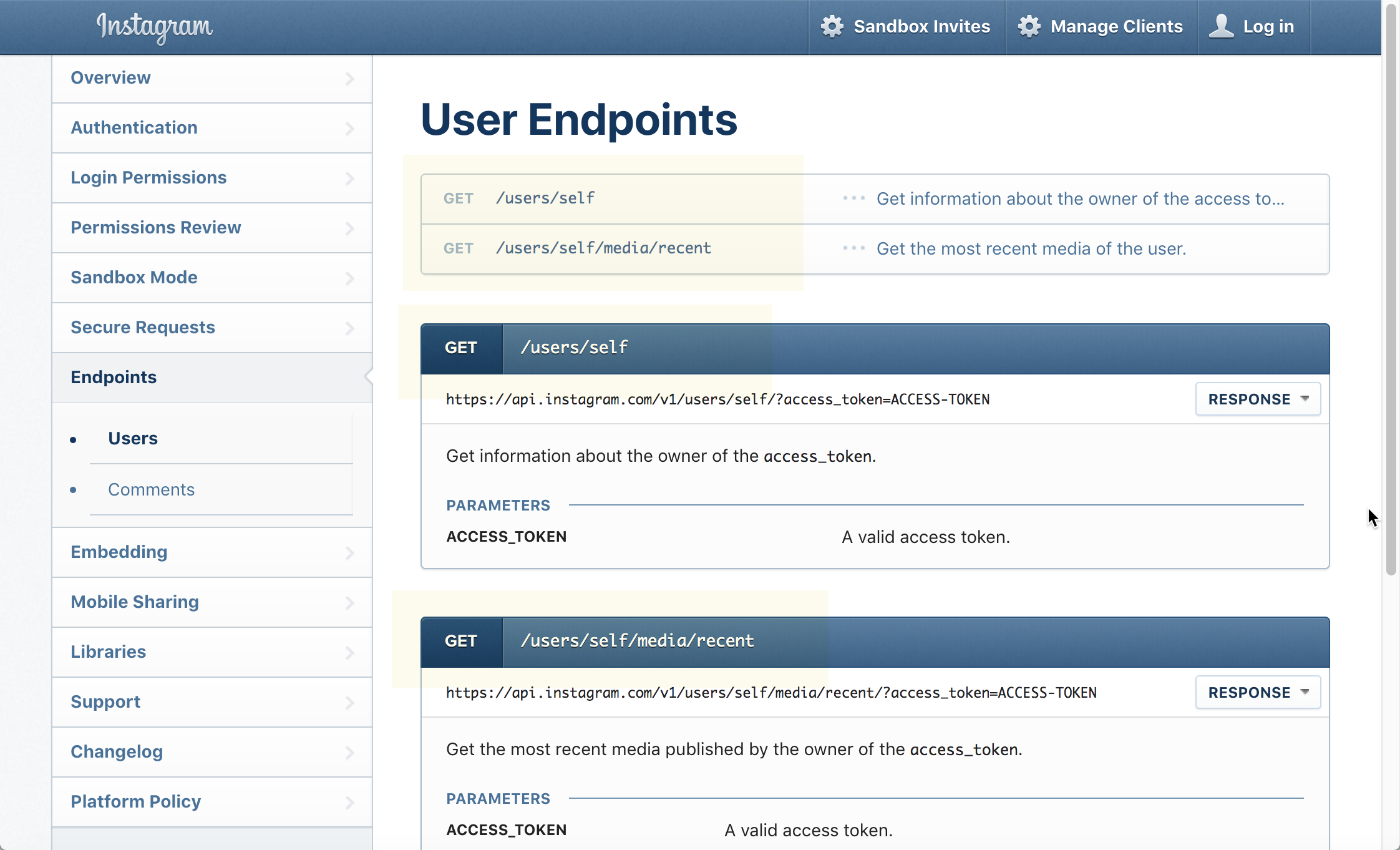Select the Endpoints sidebar item
This screenshot has height=850, width=1400.
coord(212,378)
